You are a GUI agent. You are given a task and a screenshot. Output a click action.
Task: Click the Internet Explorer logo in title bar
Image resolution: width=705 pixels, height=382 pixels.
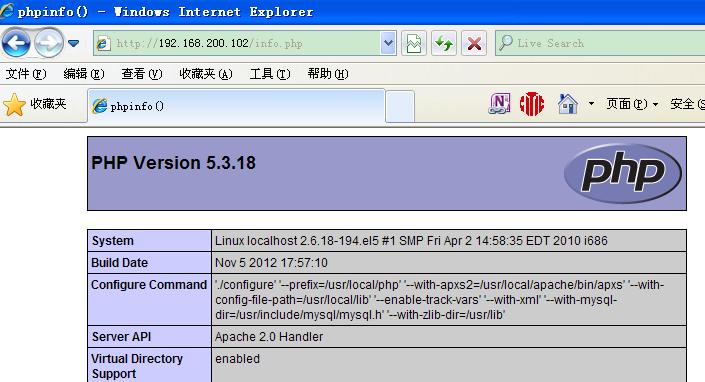point(7,11)
